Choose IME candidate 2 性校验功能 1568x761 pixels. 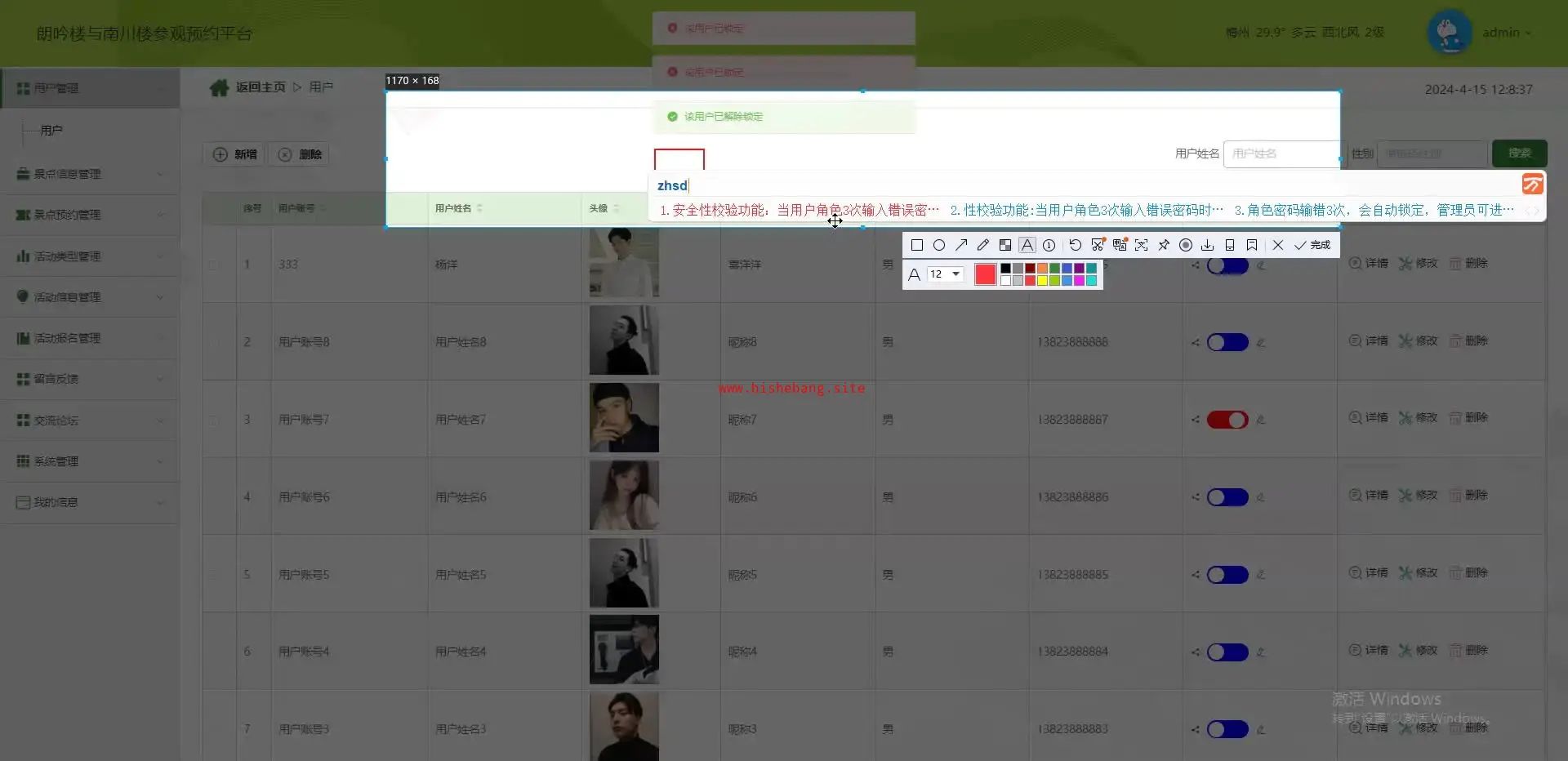1086,210
